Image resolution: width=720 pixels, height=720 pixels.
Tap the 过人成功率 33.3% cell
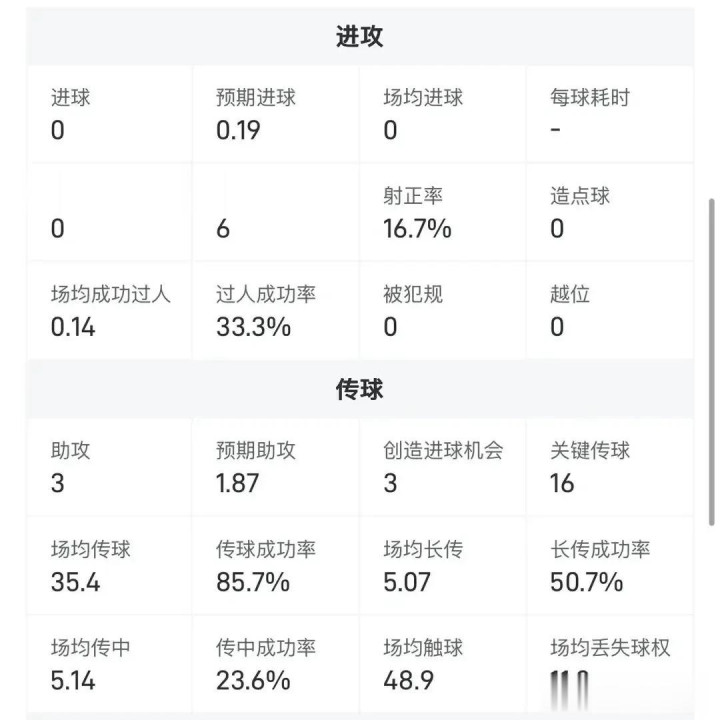point(274,310)
